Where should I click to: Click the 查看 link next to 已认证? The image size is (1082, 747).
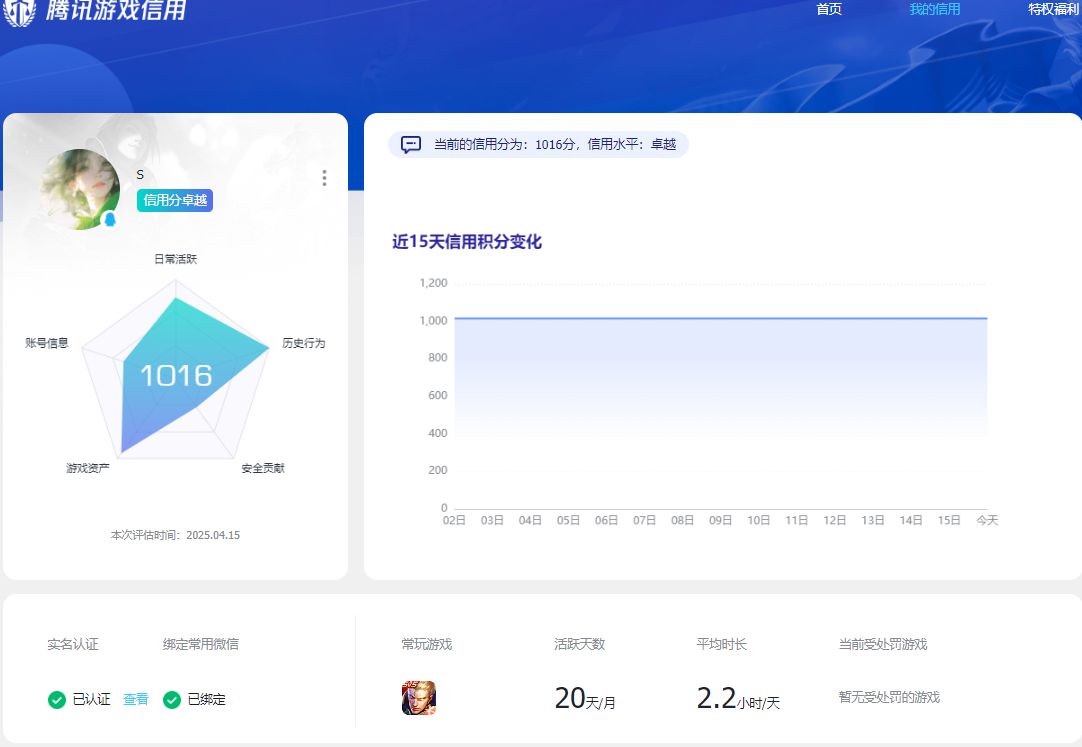tap(136, 699)
